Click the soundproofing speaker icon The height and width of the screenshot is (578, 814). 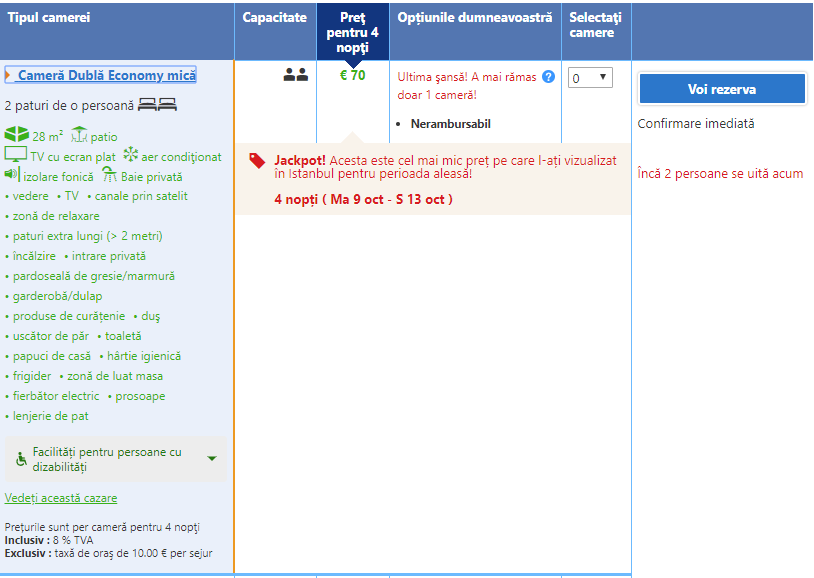pyautogui.click(x=12, y=175)
